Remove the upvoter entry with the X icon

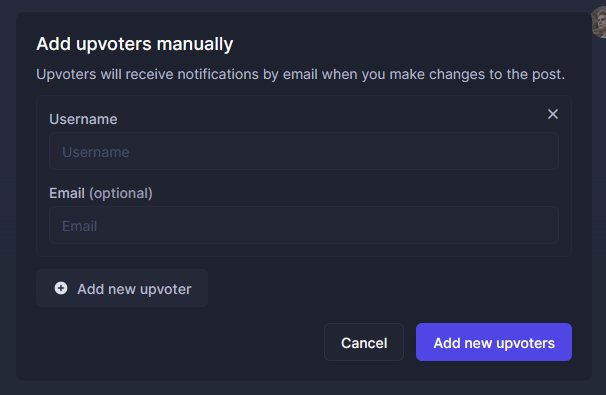tap(553, 114)
